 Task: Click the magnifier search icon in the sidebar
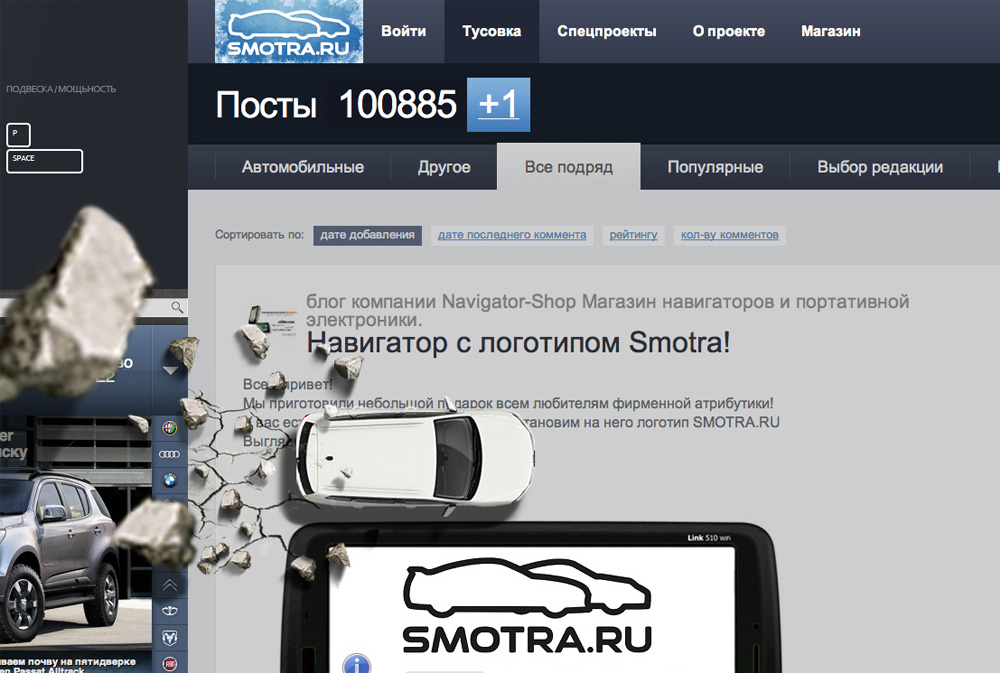(x=177, y=307)
